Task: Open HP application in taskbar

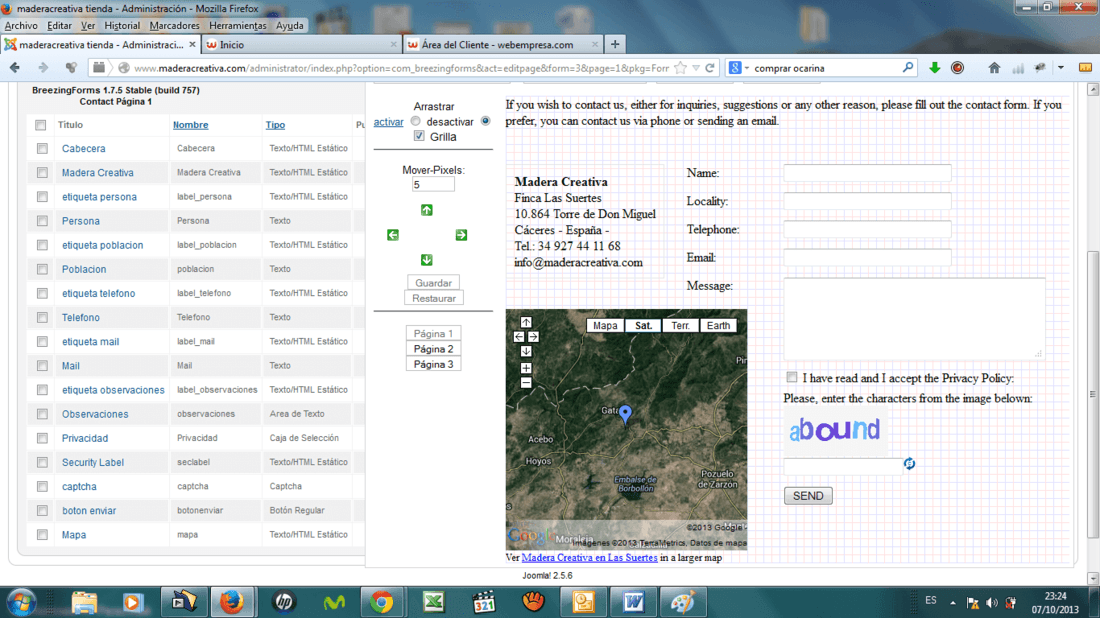Action: (284, 603)
